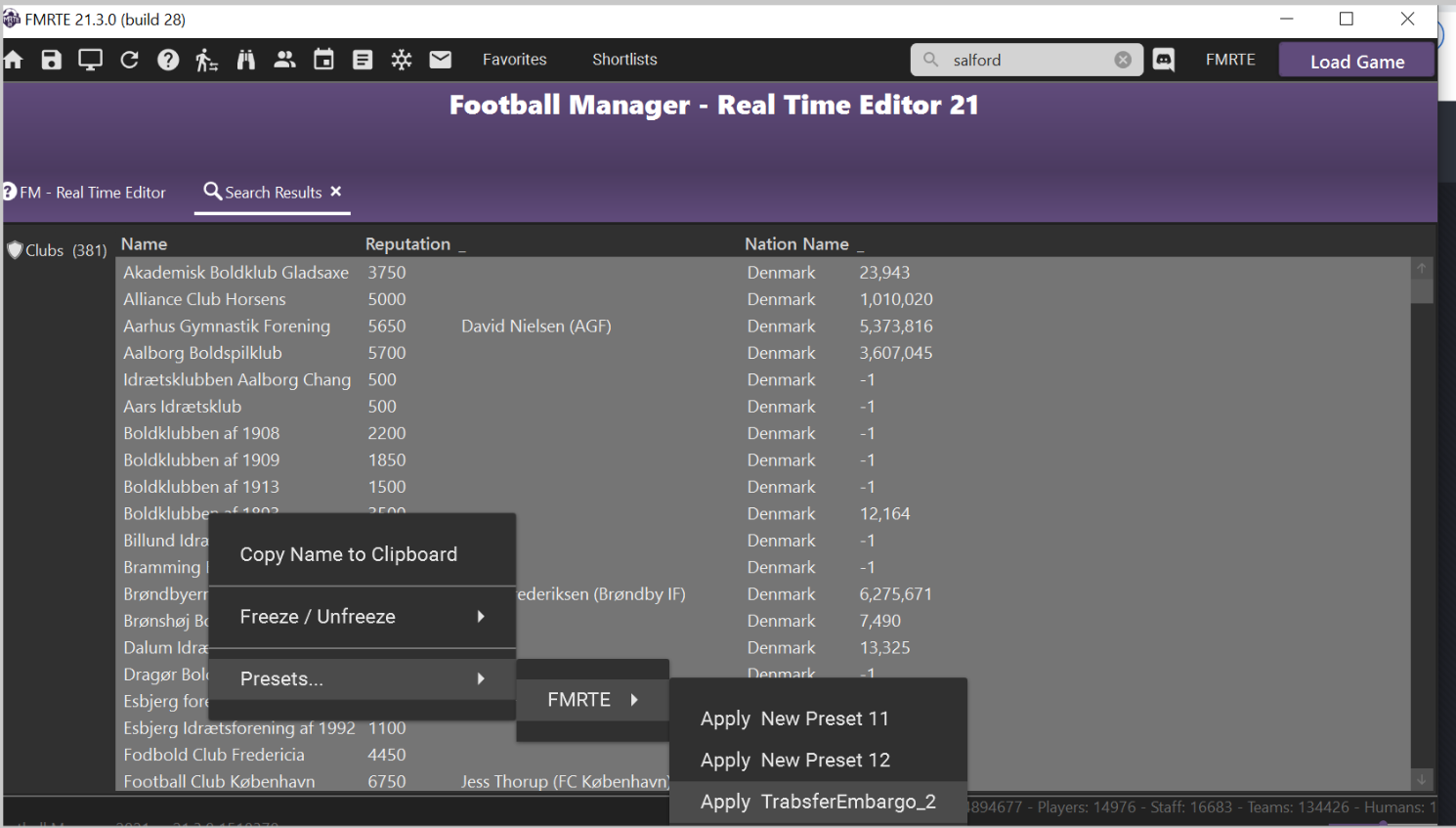The width and height of the screenshot is (1456, 828).
Task: Maximize the FMRTE window
Action: [x=1347, y=19]
